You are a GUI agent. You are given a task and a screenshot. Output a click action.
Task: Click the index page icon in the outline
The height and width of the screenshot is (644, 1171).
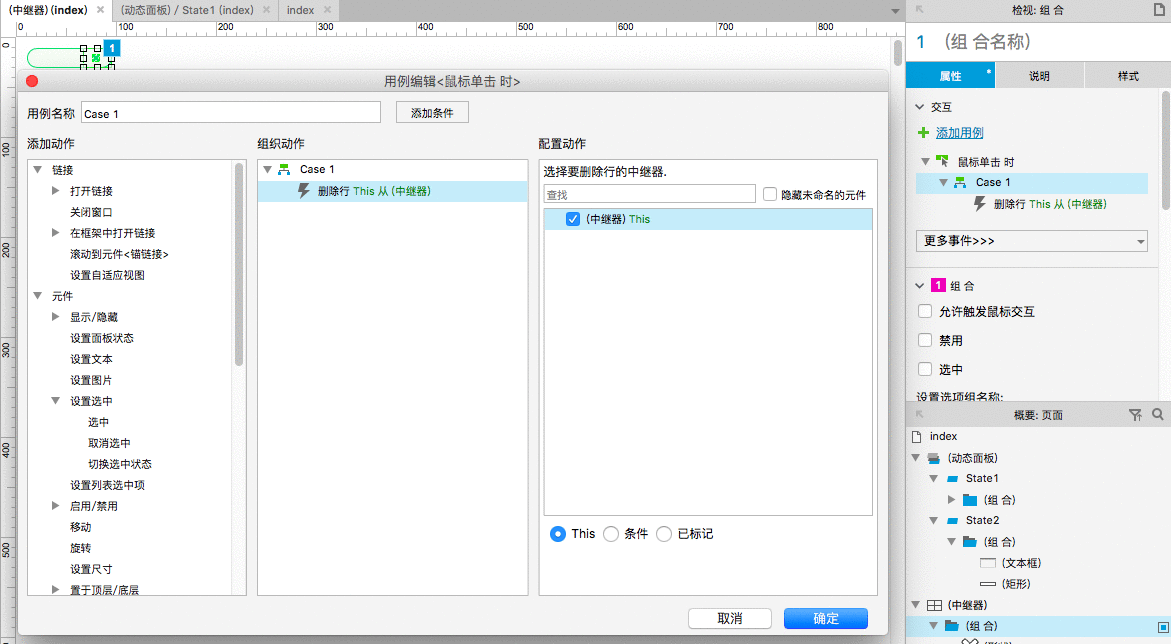click(917, 436)
